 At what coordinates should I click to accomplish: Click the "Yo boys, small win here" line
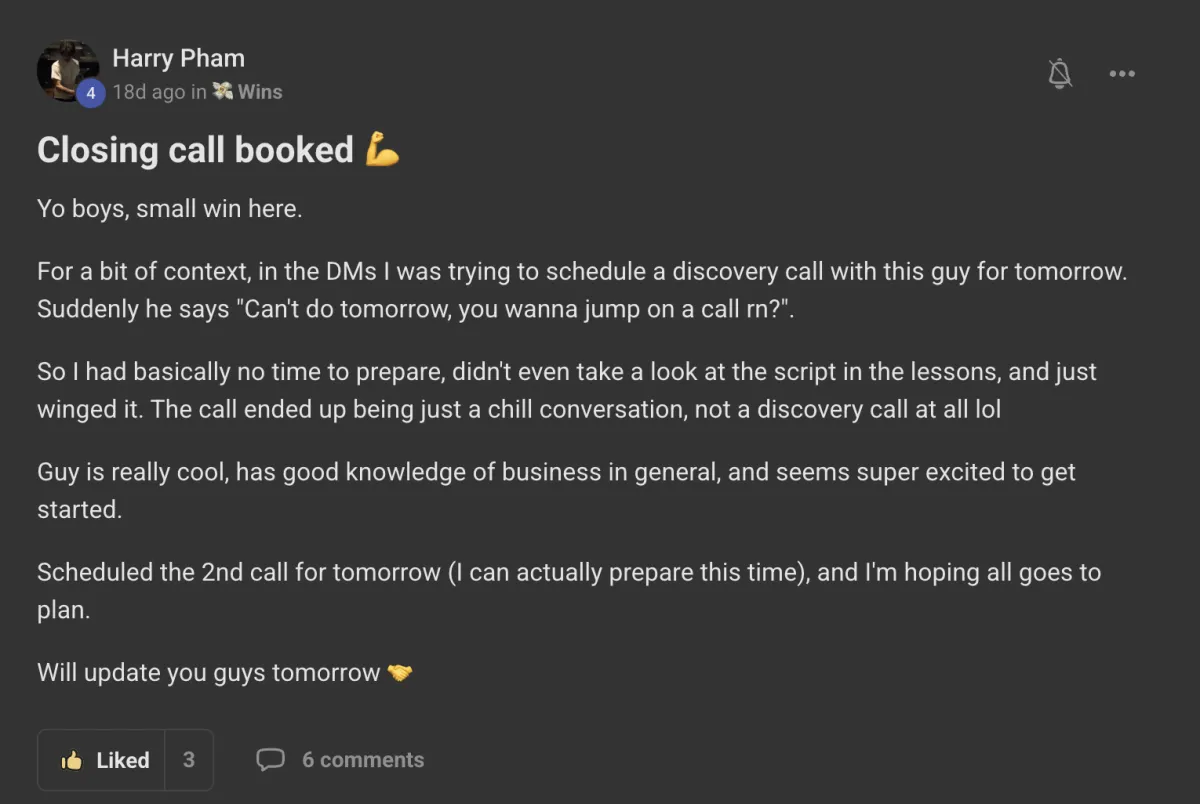tap(169, 210)
